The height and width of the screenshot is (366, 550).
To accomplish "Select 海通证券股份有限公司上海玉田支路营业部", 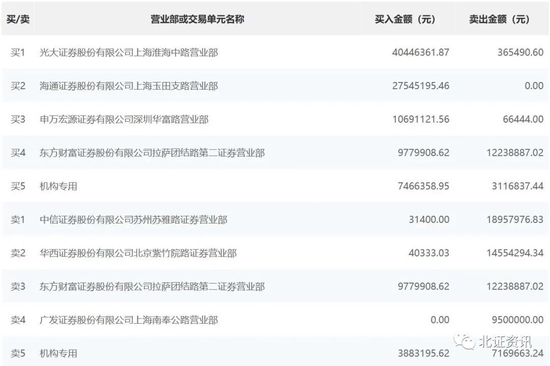I will tap(129, 86).
